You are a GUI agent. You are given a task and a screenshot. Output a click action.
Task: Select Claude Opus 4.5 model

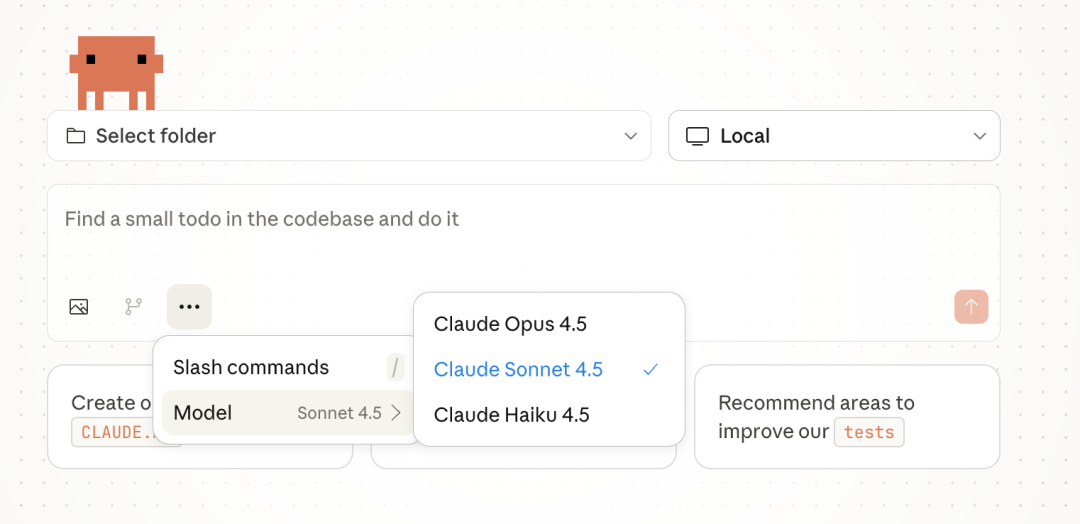click(510, 324)
